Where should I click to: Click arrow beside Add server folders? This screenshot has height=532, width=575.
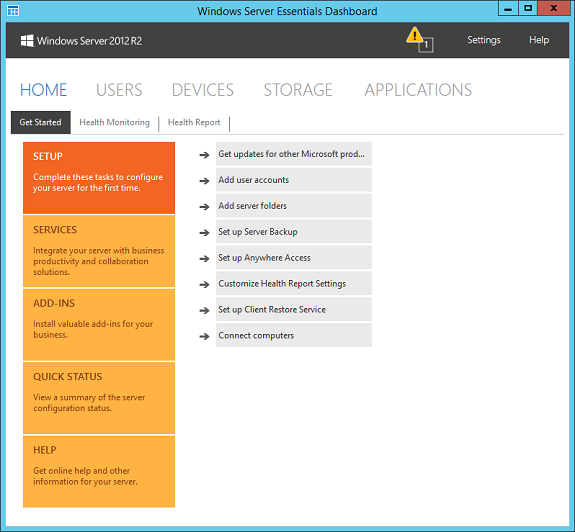[x=204, y=207]
